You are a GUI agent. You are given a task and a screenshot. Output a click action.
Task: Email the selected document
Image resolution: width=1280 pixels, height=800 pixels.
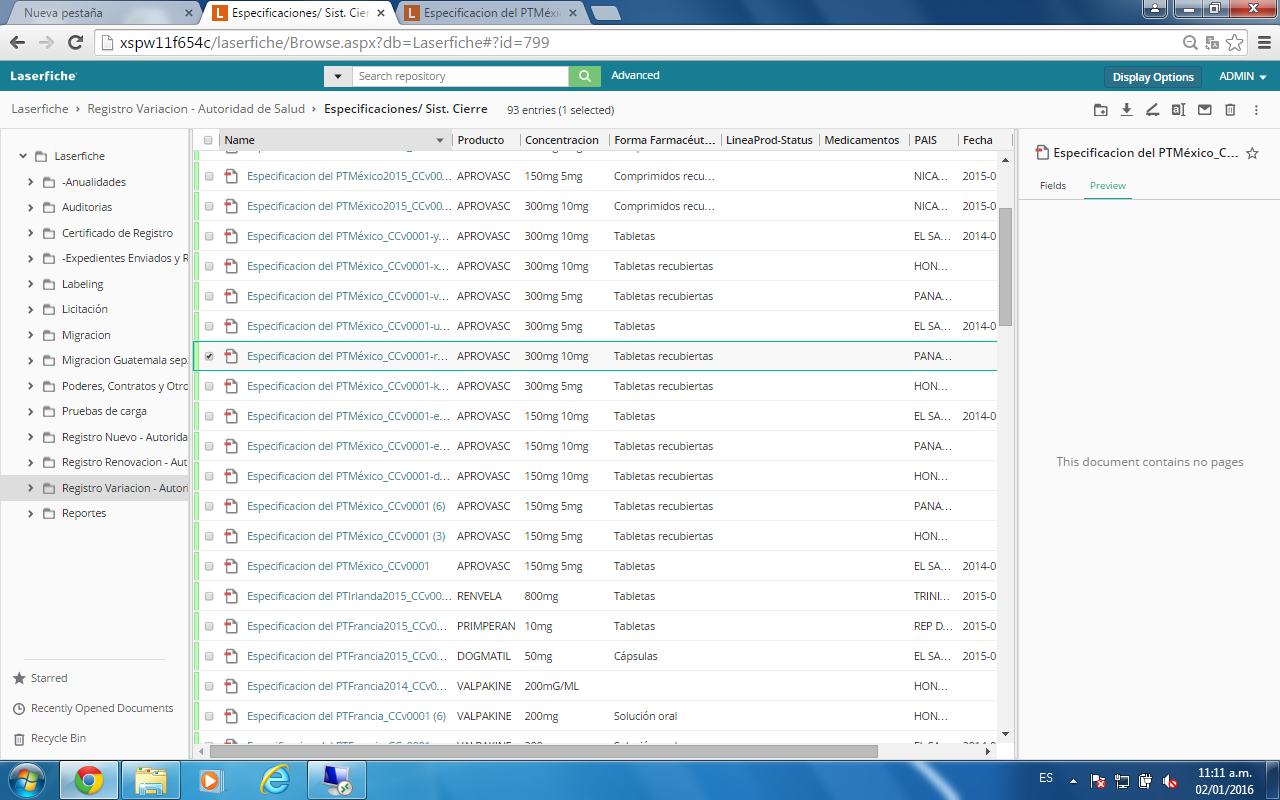1205,110
